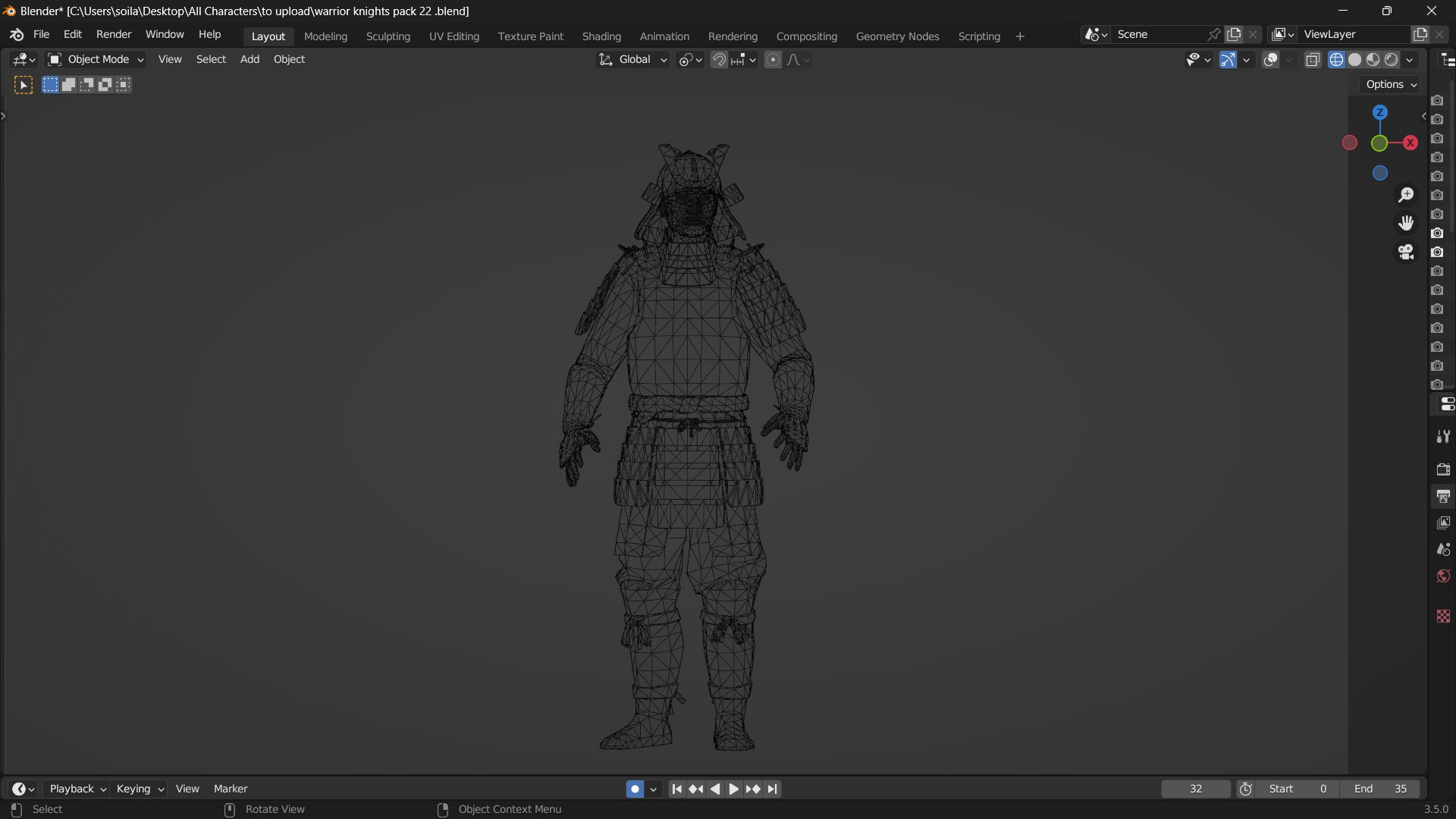Screen dimensions: 1456x819
Task: Select the Select Box tool icon
Action: coord(24,85)
